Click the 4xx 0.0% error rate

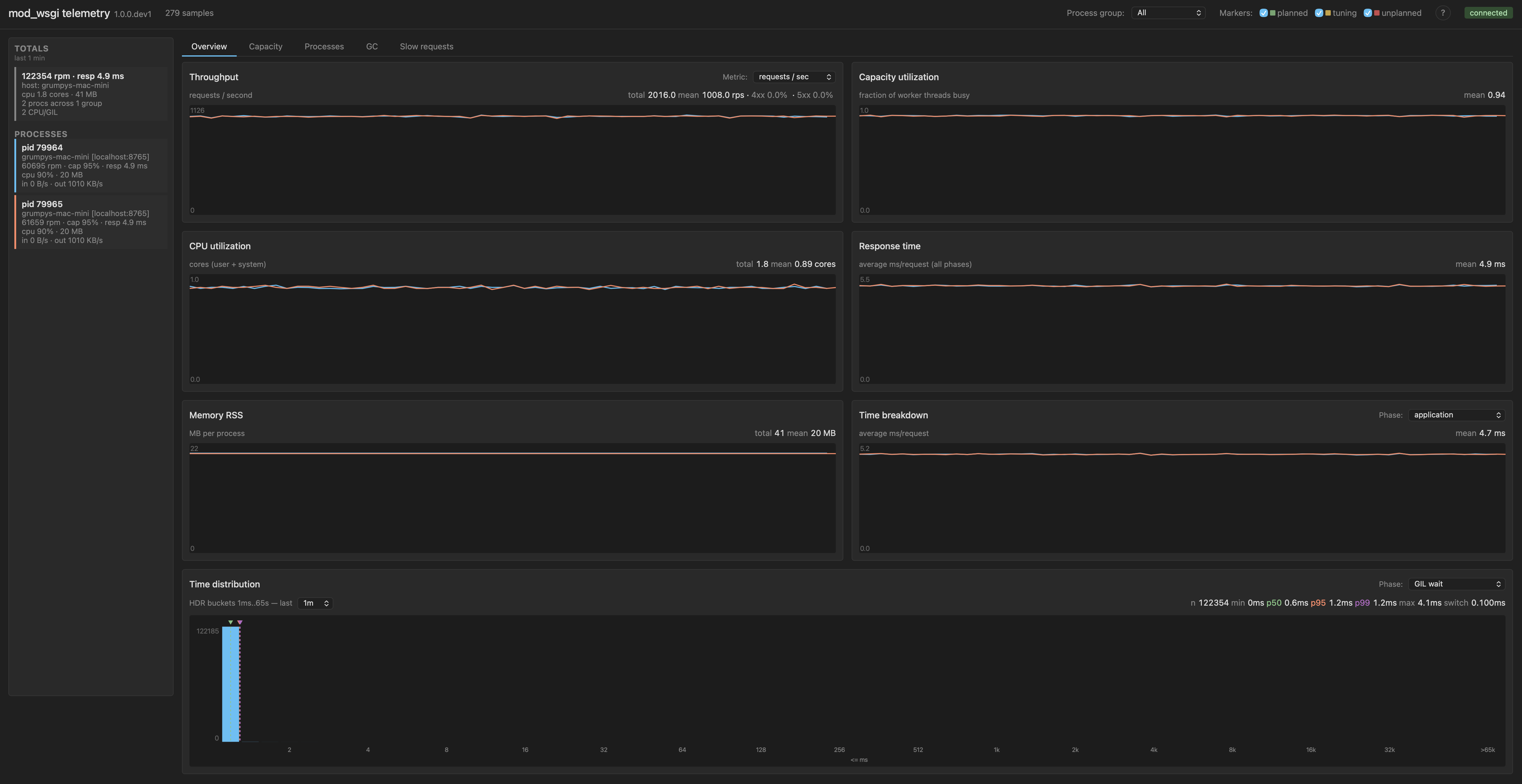click(x=769, y=95)
